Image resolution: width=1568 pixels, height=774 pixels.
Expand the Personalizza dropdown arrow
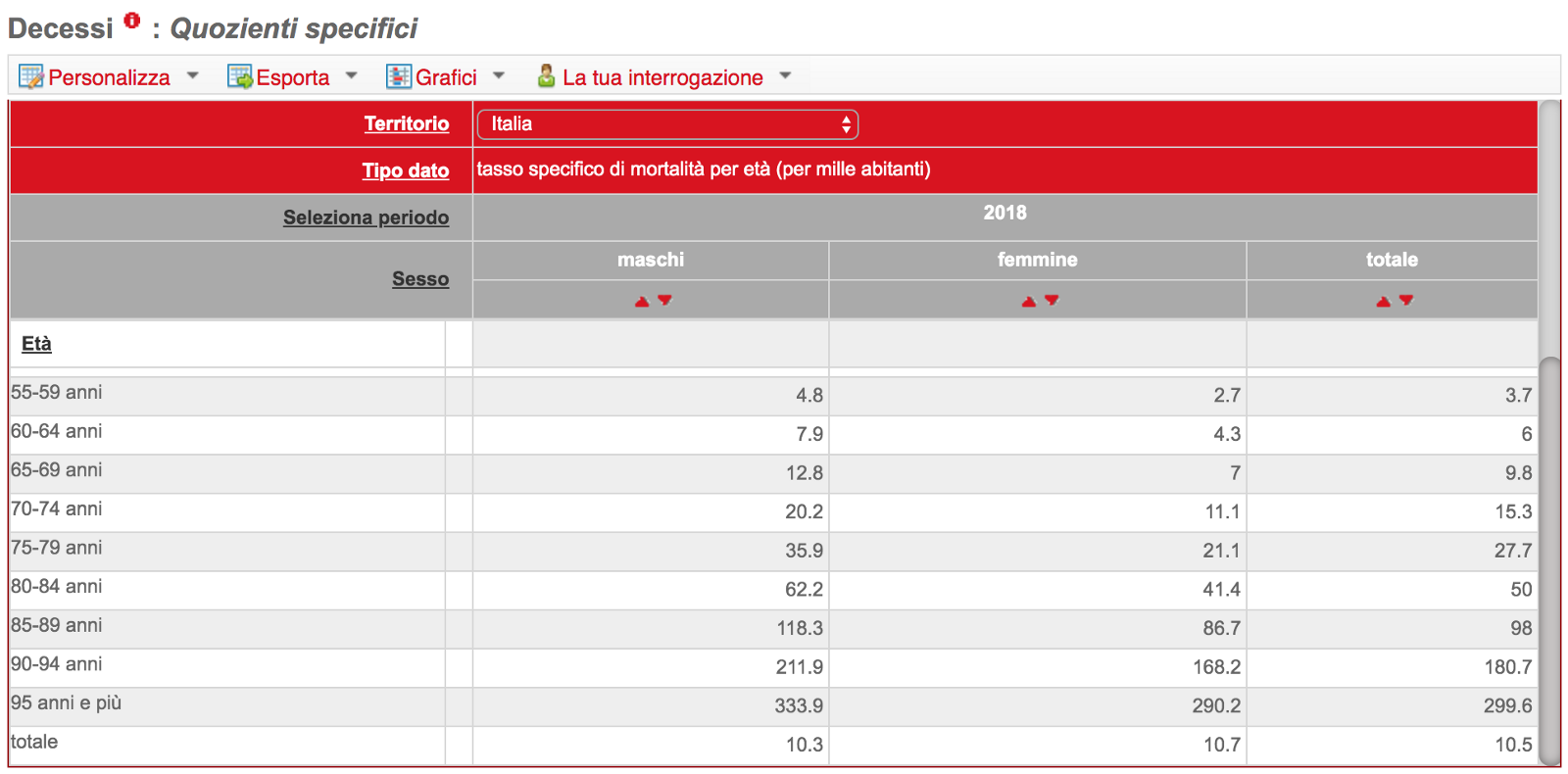coord(192,75)
